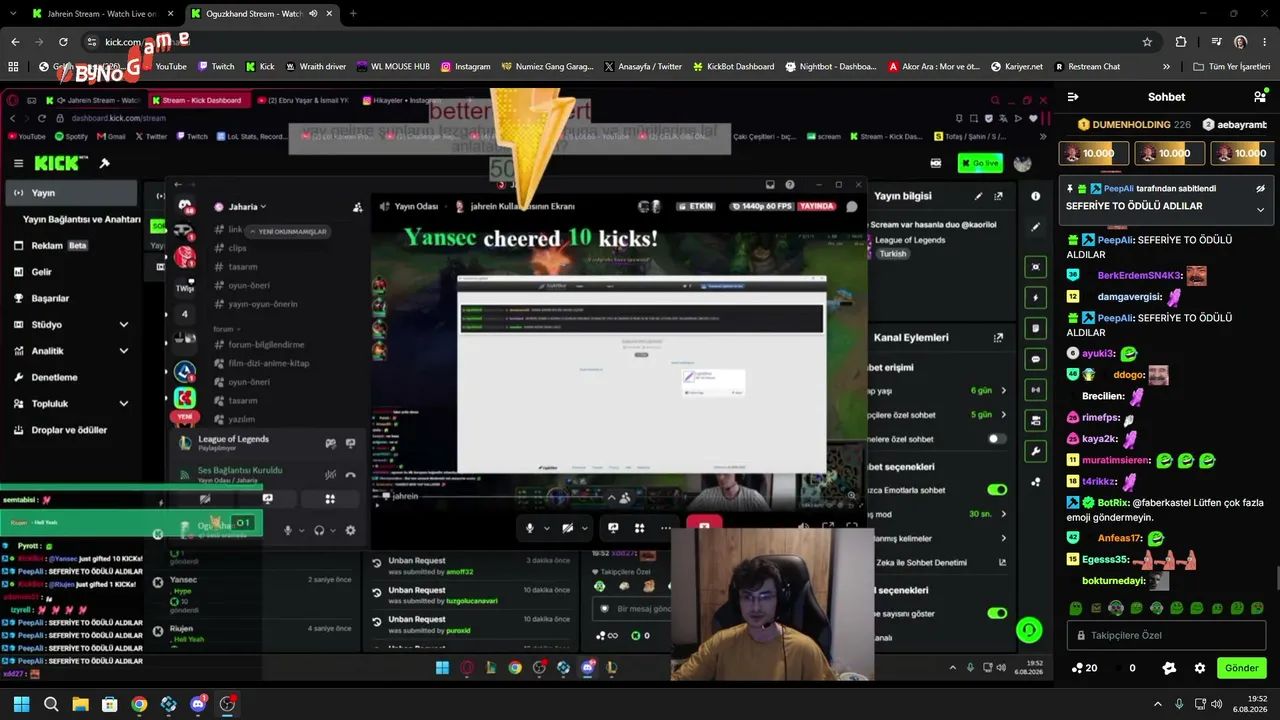Image resolution: width=1280 pixels, height=720 pixels.
Task: Open Droplar ve ödüller in the sidebar
Action: click(x=70, y=431)
